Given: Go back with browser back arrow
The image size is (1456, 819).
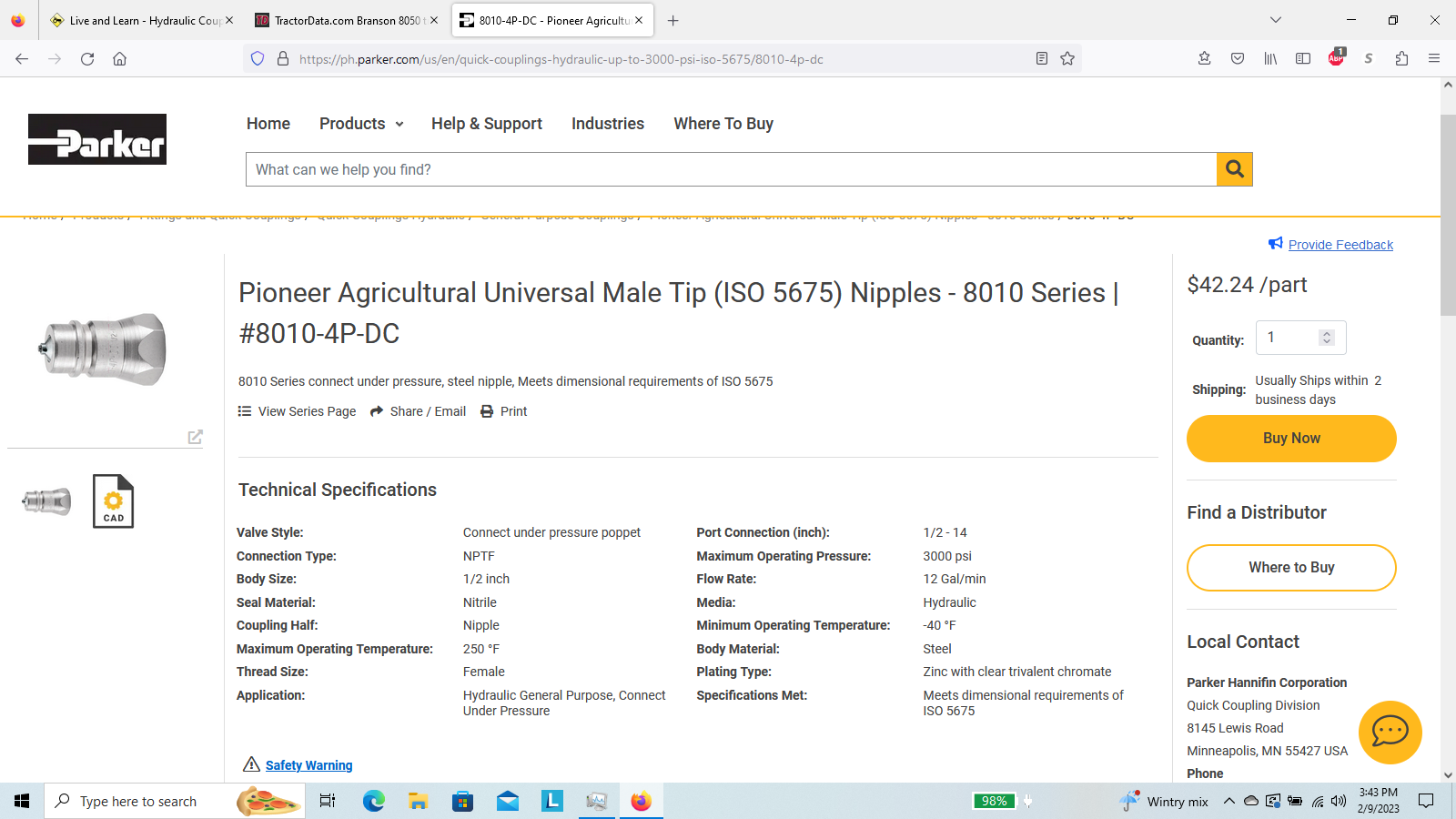Looking at the screenshot, I should tap(22, 59).
